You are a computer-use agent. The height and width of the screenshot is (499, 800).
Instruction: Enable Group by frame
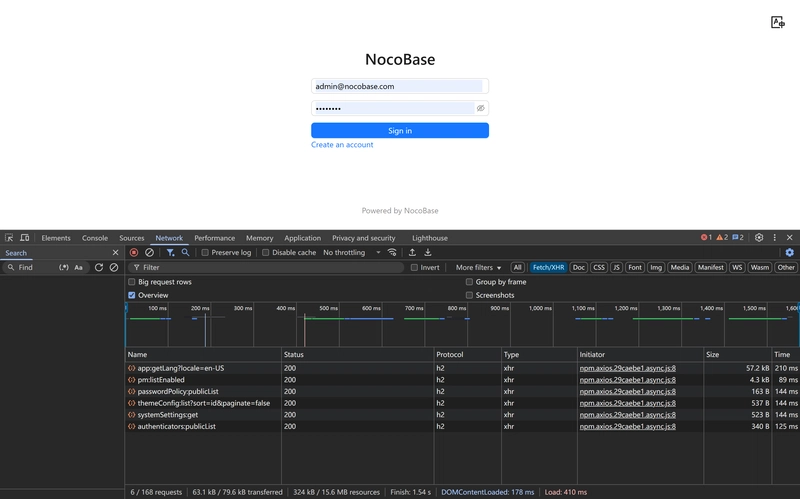coord(469,282)
